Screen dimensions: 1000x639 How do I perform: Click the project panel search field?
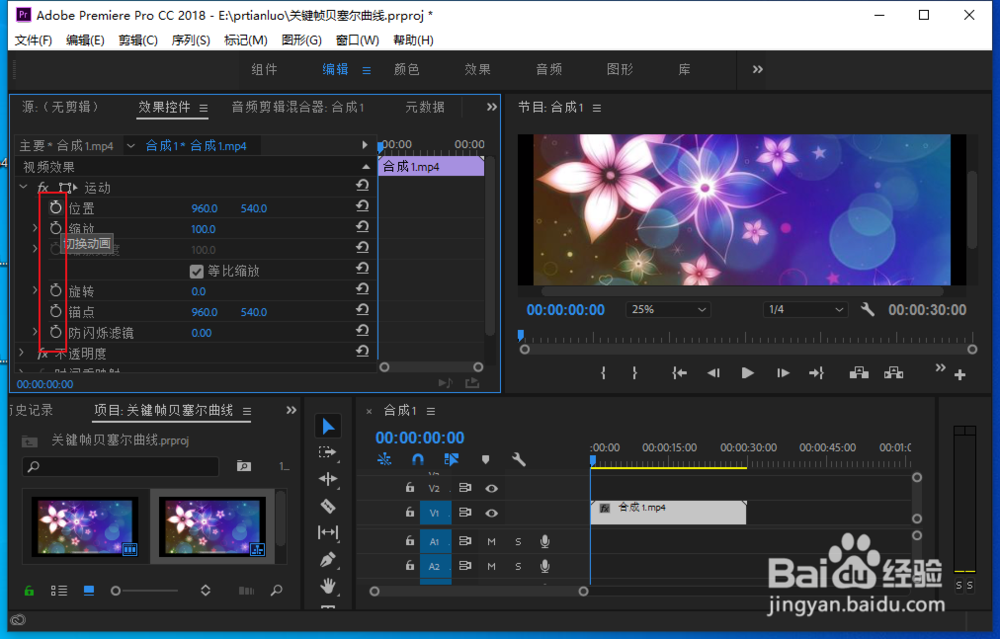point(121,466)
